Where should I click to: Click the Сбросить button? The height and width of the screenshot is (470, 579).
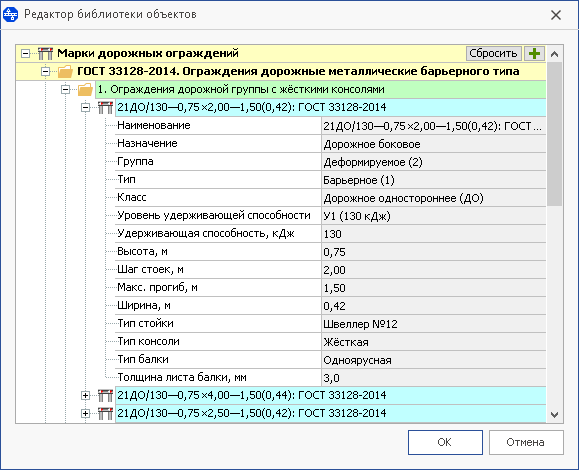pos(494,54)
